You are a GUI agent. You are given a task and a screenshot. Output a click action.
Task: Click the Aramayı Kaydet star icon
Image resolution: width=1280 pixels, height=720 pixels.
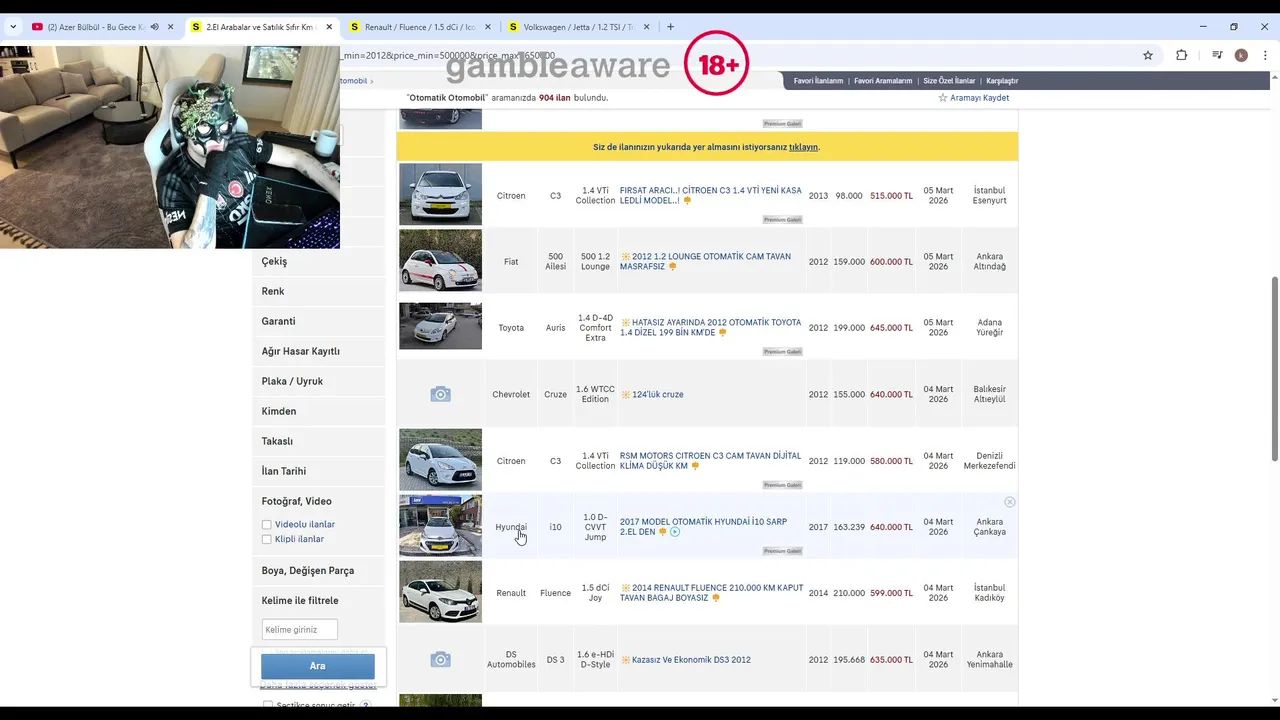click(x=942, y=98)
